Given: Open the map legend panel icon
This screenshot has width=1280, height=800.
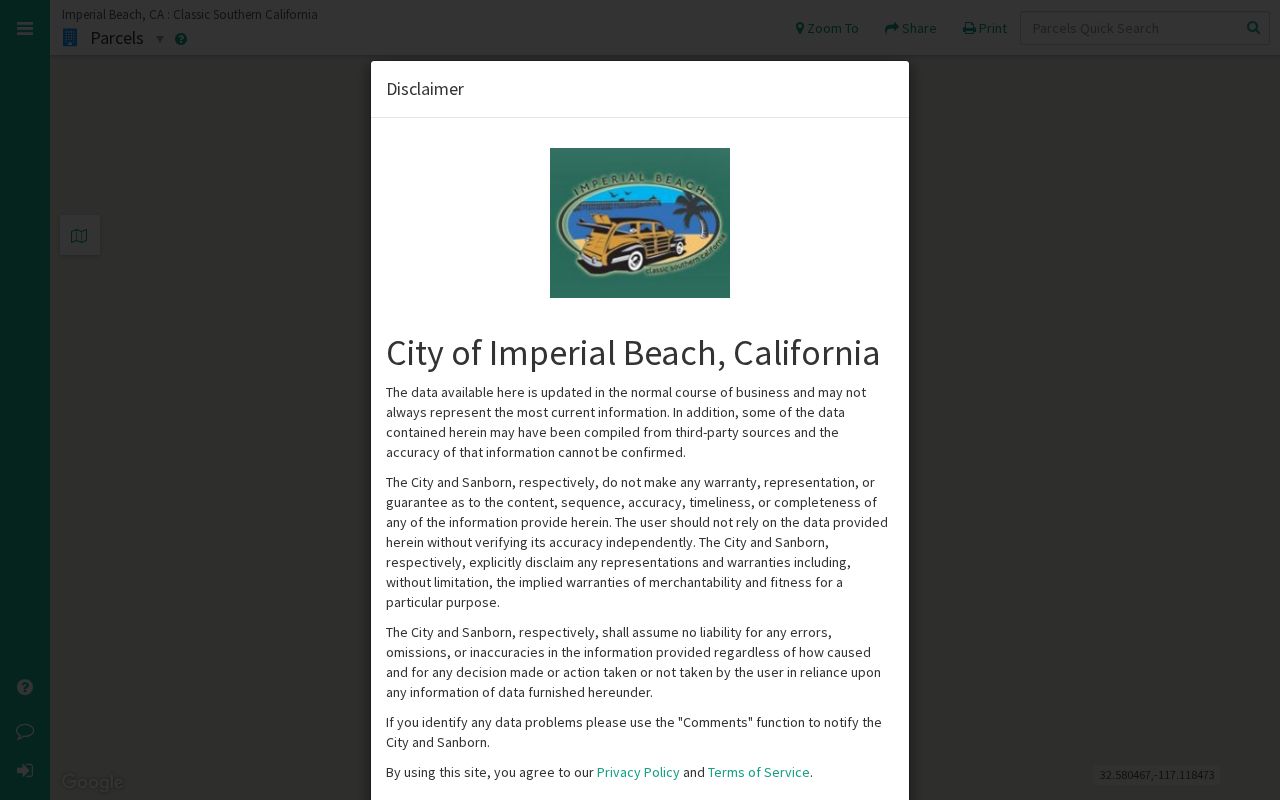Looking at the screenshot, I should (80, 235).
